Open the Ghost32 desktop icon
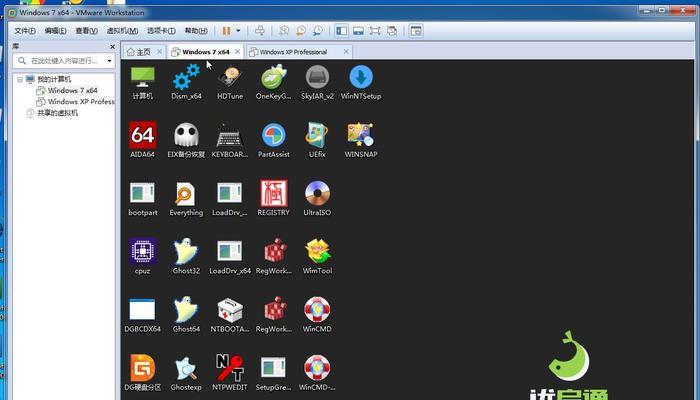700x400 pixels. pos(186,257)
